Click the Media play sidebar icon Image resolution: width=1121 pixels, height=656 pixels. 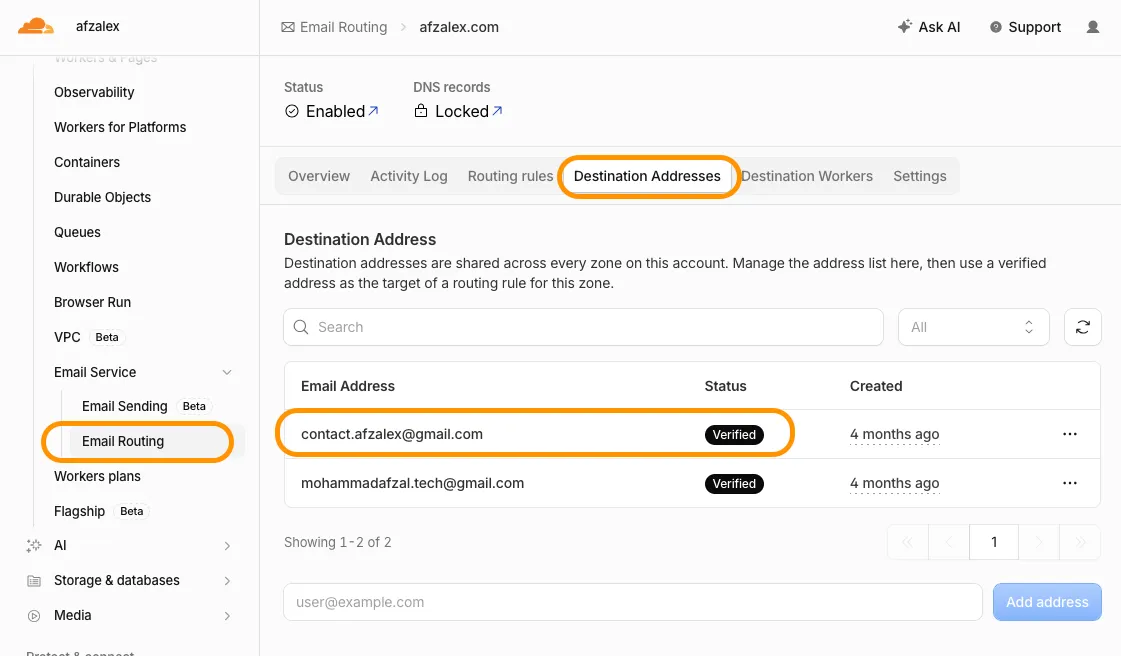point(34,615)
